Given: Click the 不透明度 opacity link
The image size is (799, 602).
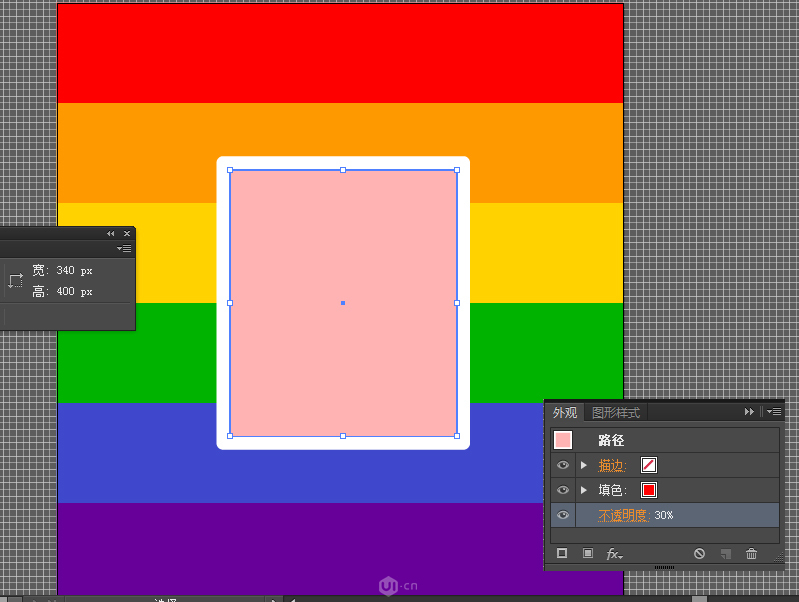Looking at the screenshot, I should point(624,515).
